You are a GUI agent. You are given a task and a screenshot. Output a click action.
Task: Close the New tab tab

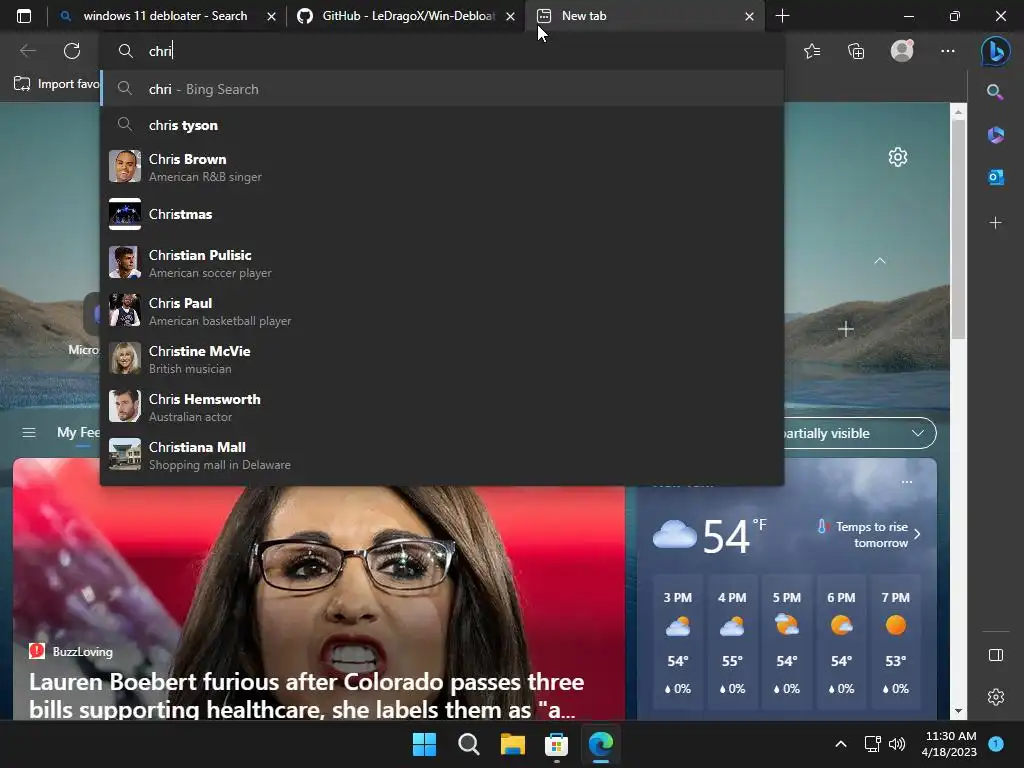749,16
